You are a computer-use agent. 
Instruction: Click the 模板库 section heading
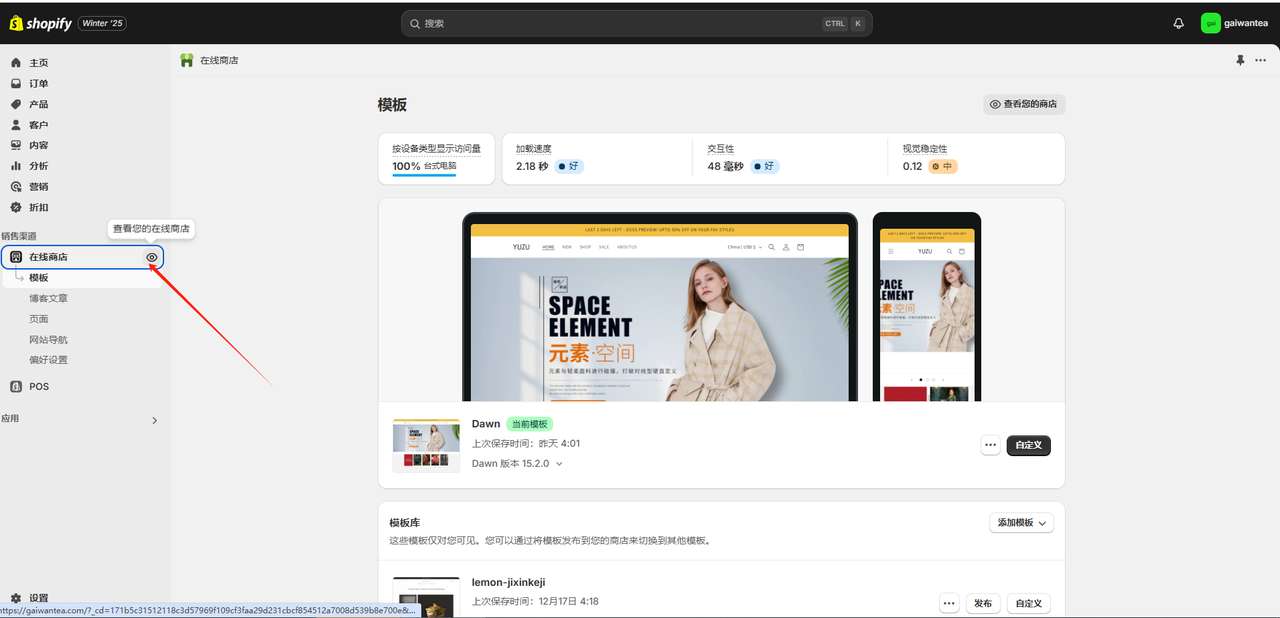(404, 522)
